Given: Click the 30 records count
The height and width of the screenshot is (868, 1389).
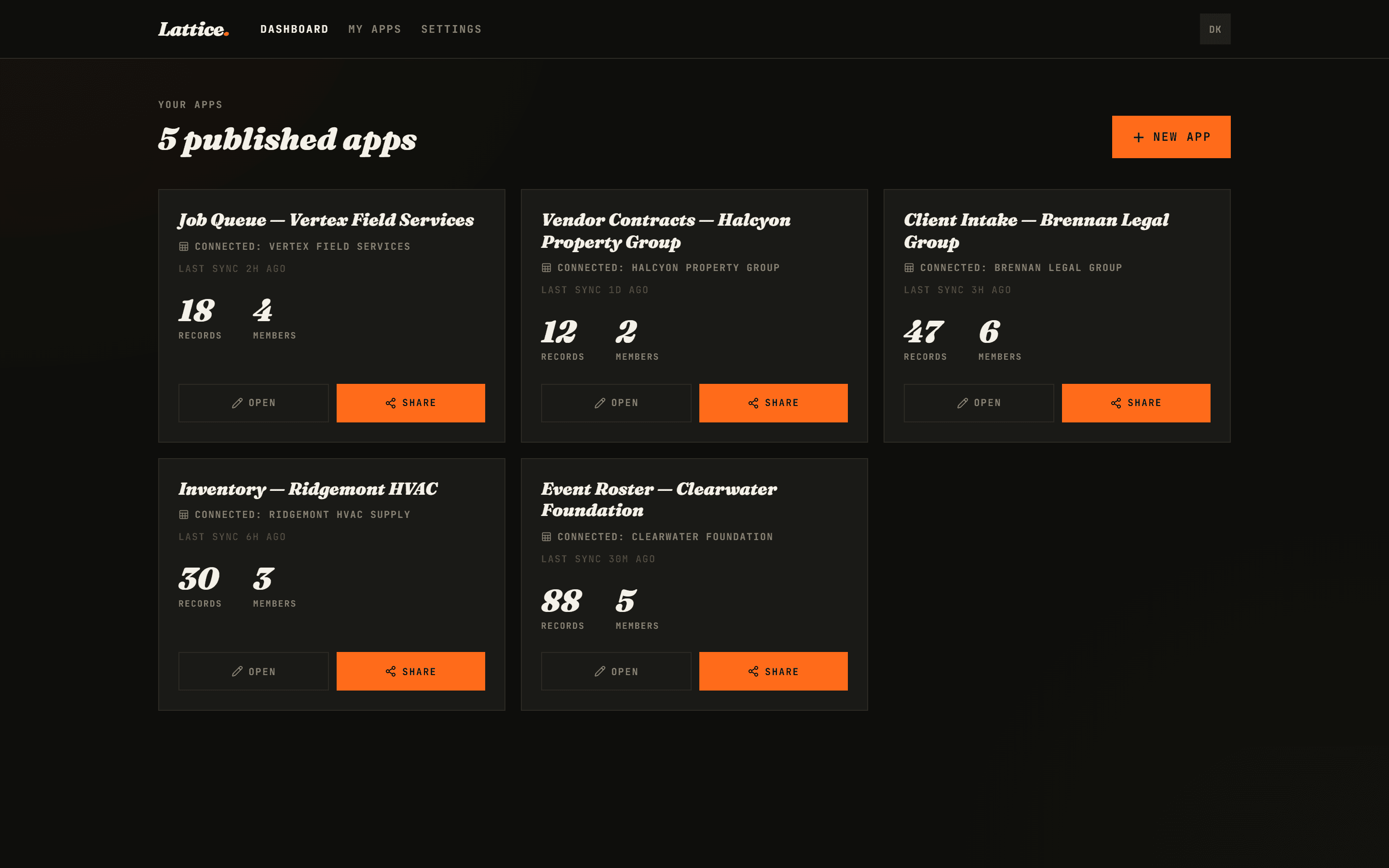Looking at the screenshot, I should click(199, 579).
